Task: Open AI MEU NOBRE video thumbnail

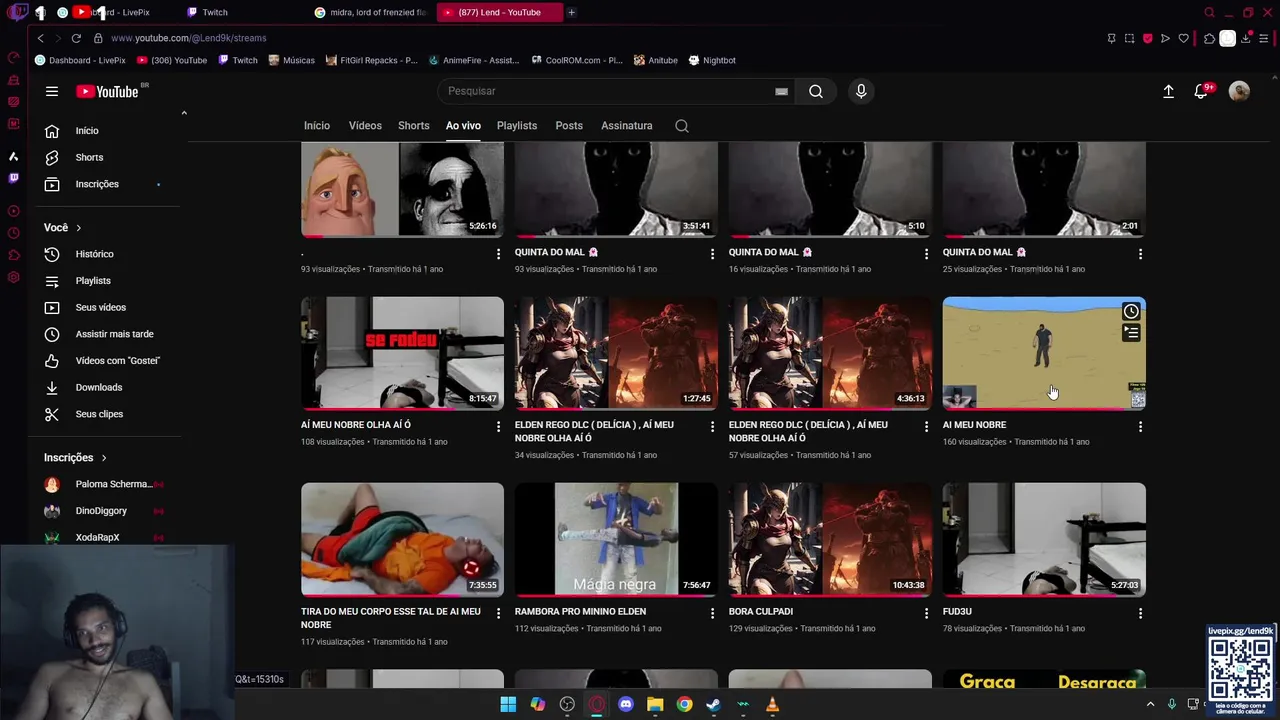Action: pyautogui.click(x=1044, y=353)
